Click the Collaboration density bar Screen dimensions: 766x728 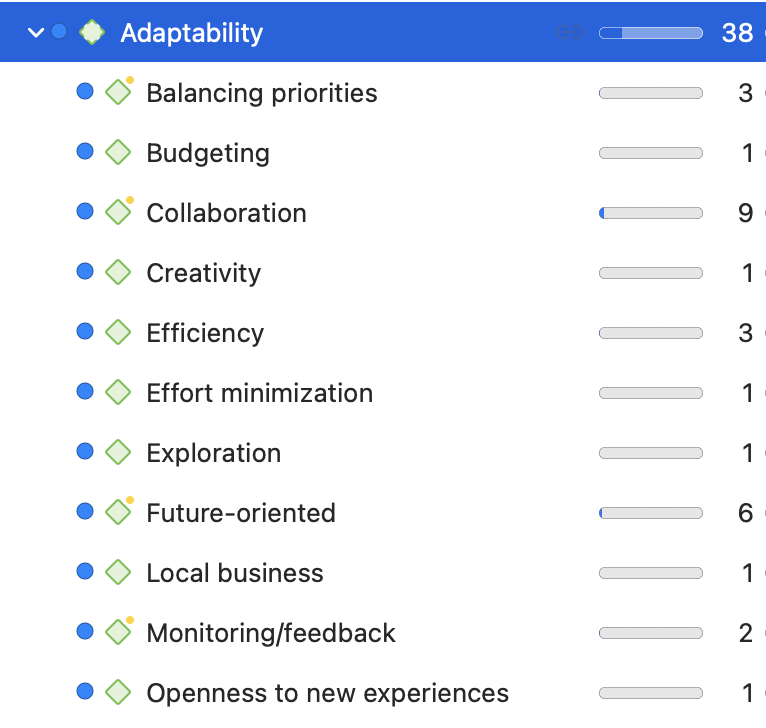point(650,213)
